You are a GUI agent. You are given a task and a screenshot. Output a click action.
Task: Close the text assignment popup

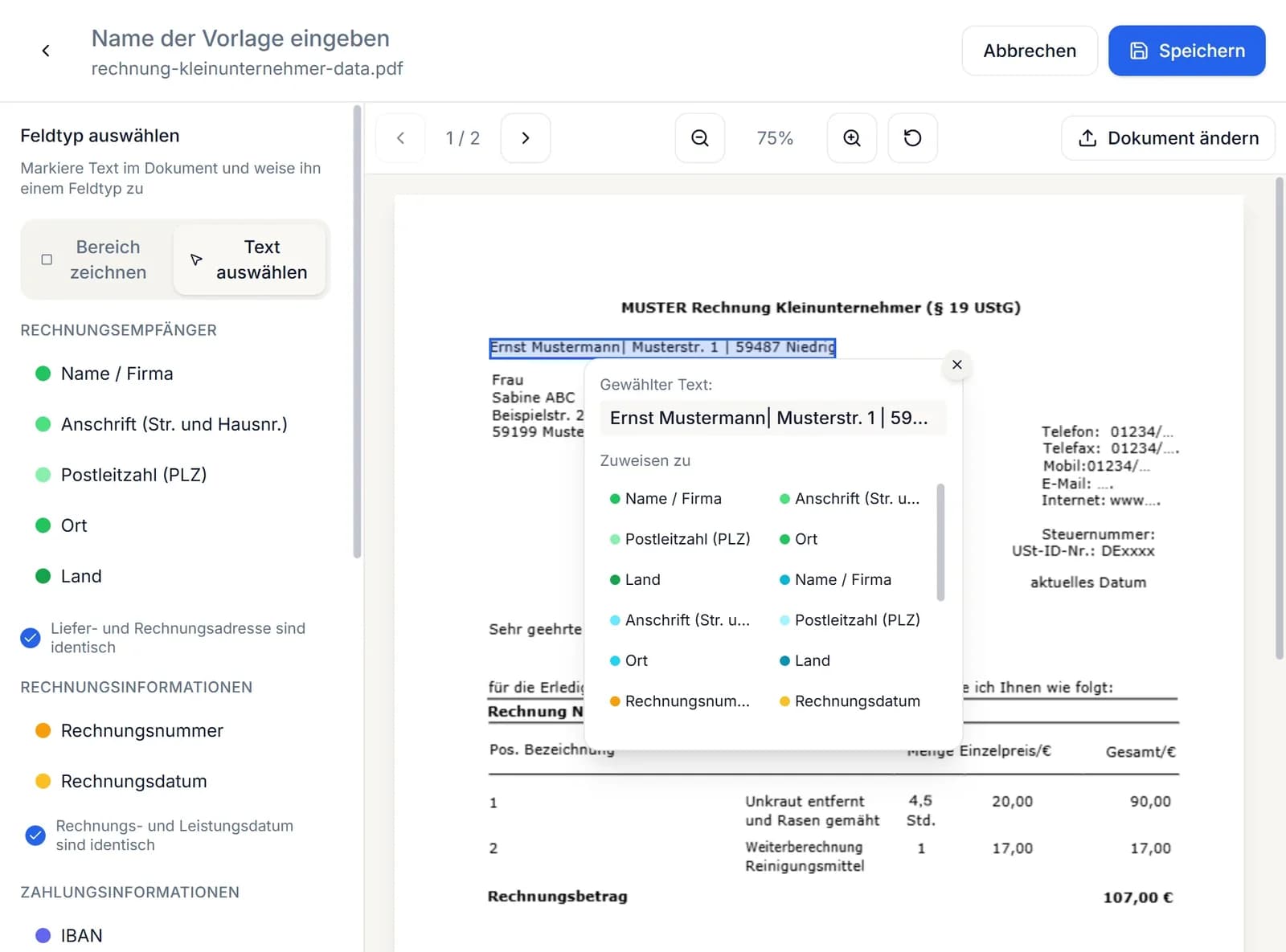[956, 365]
